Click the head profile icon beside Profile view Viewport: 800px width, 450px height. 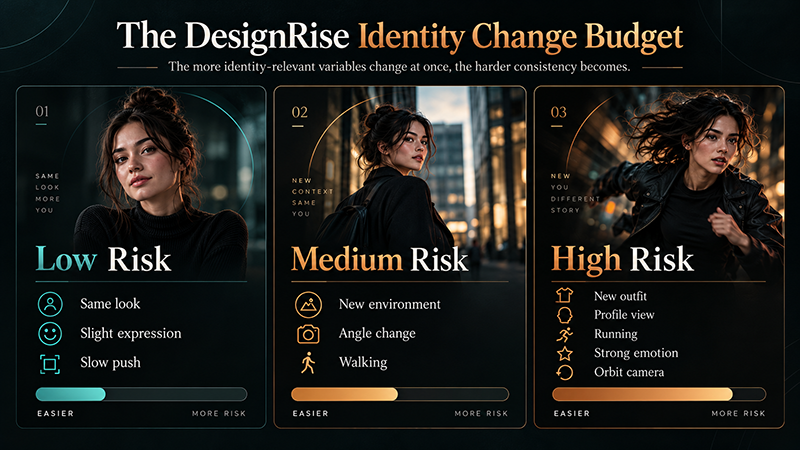[564, 315]
